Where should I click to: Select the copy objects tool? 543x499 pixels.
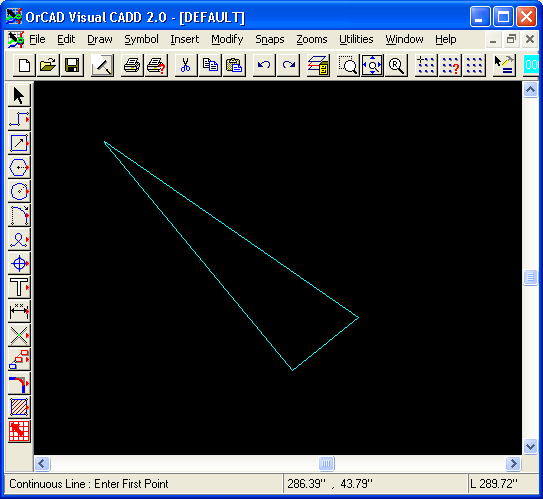pos(19,359)
